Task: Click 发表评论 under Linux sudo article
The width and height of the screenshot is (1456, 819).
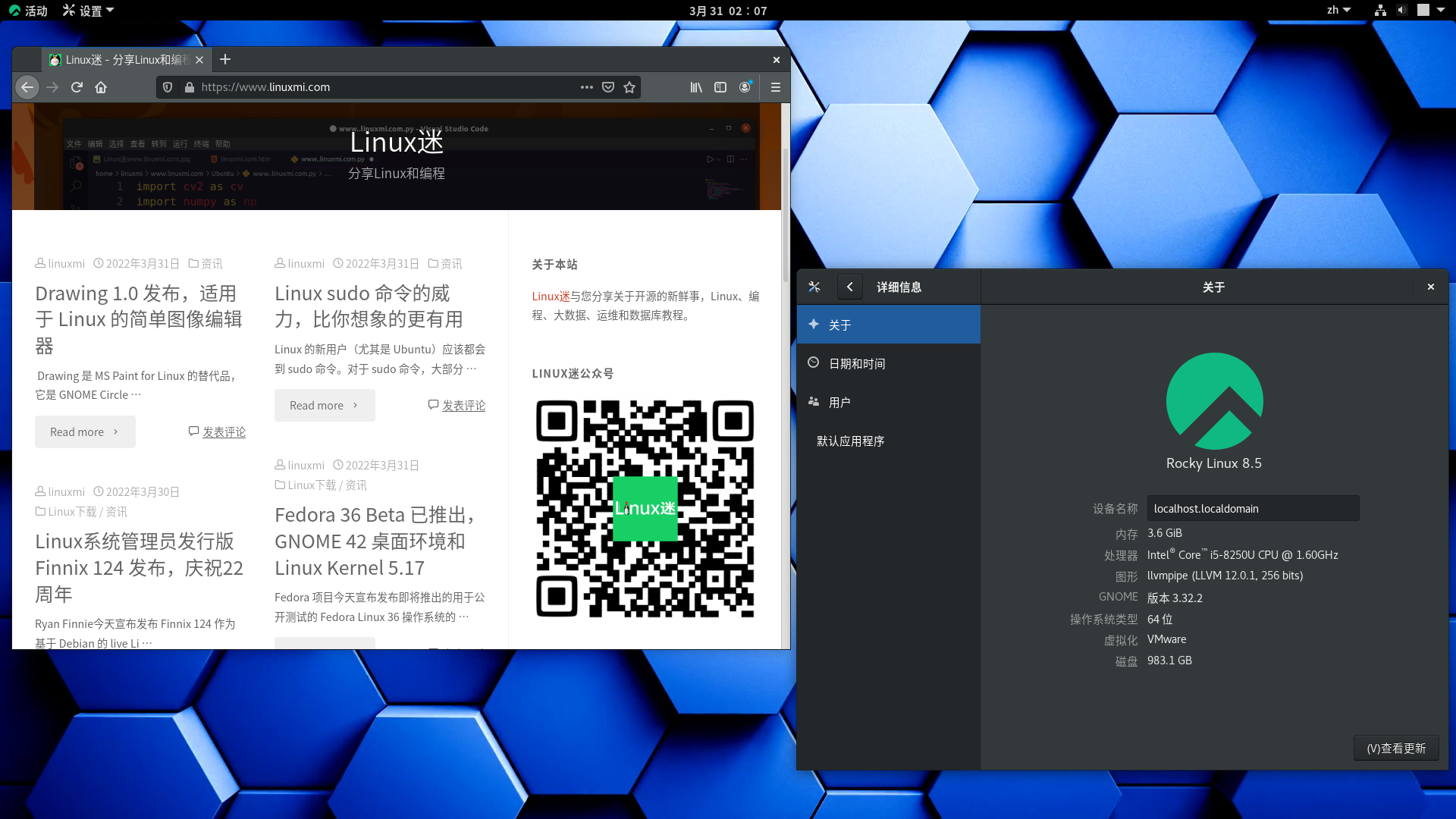Action: [463, 405]
